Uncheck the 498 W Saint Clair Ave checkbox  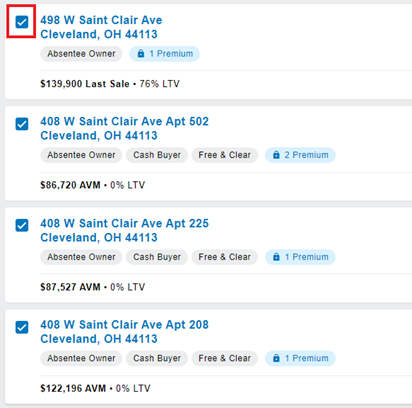coord(22,22)
